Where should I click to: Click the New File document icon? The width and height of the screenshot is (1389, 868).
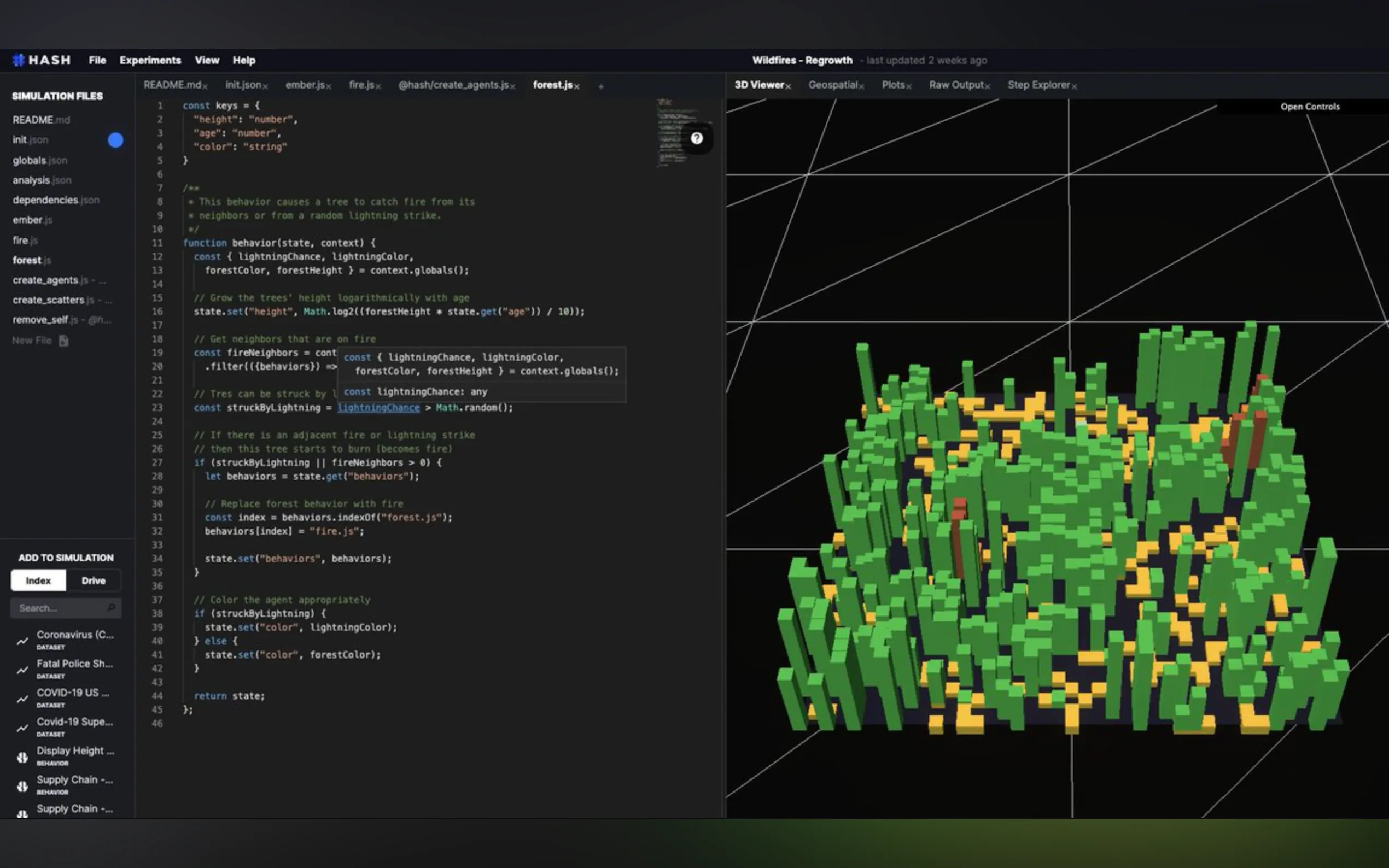point(64,341)
